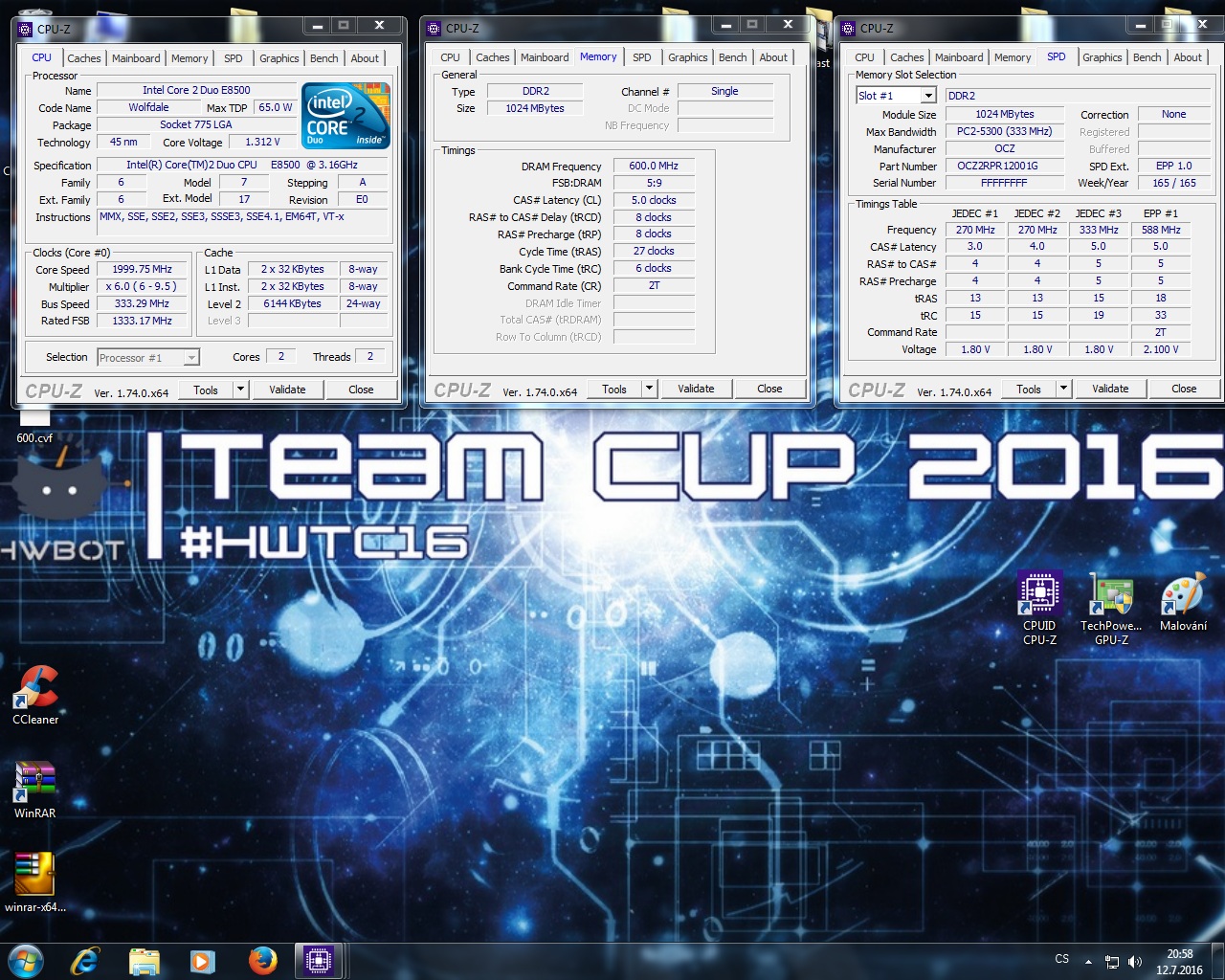
Task: Click Show desktop strip at taskbar end
Action: (1218, 961)
